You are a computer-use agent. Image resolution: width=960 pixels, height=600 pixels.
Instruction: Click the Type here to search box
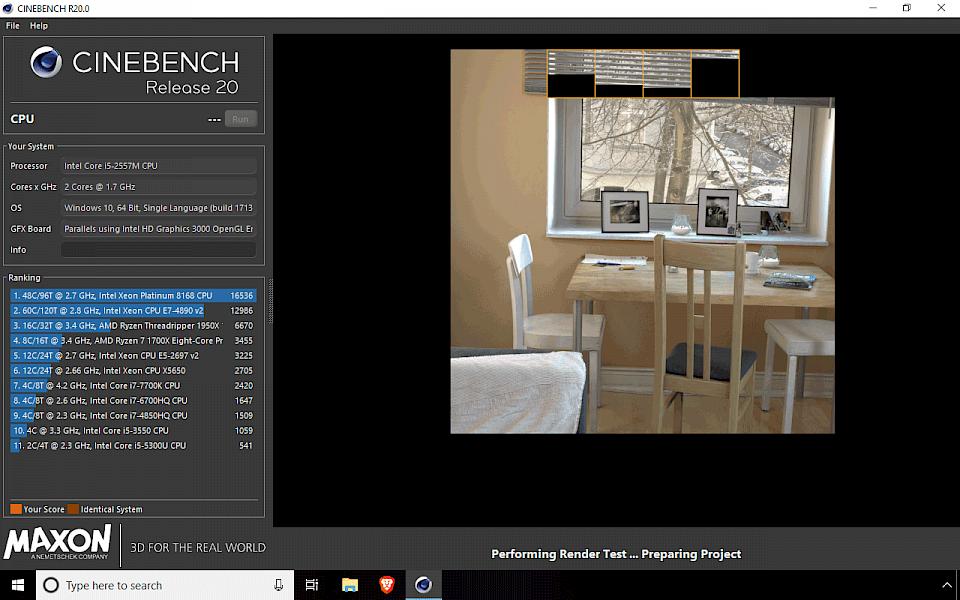pos(165,585)
